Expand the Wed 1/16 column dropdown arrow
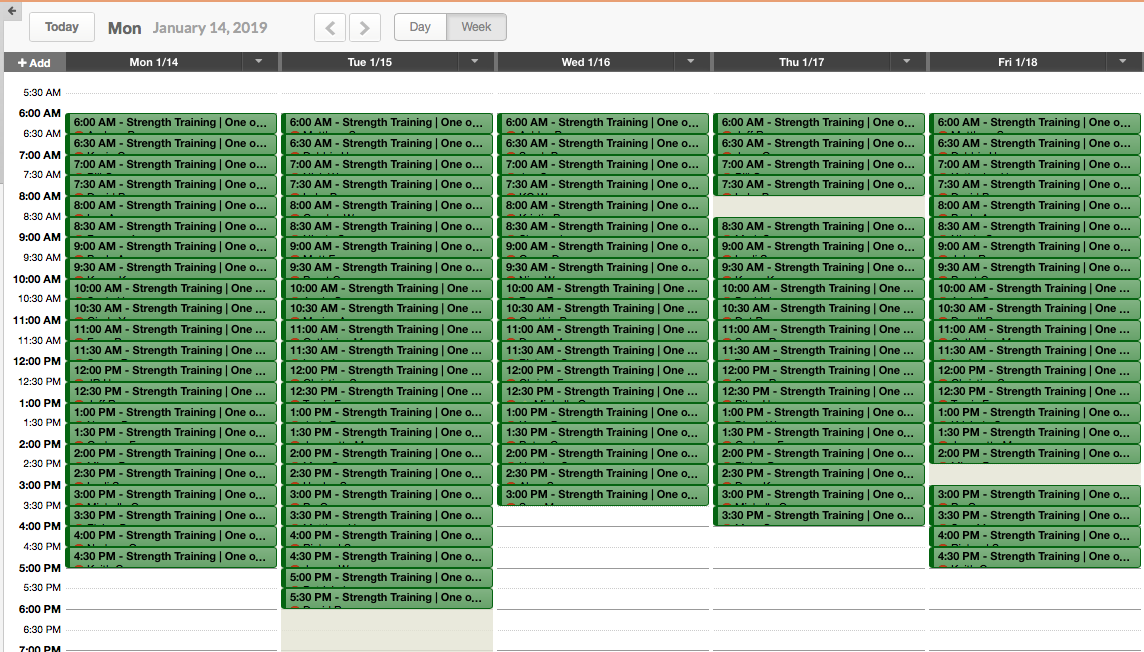Viewport: 1144px width, 652px height. pos(692,62)
